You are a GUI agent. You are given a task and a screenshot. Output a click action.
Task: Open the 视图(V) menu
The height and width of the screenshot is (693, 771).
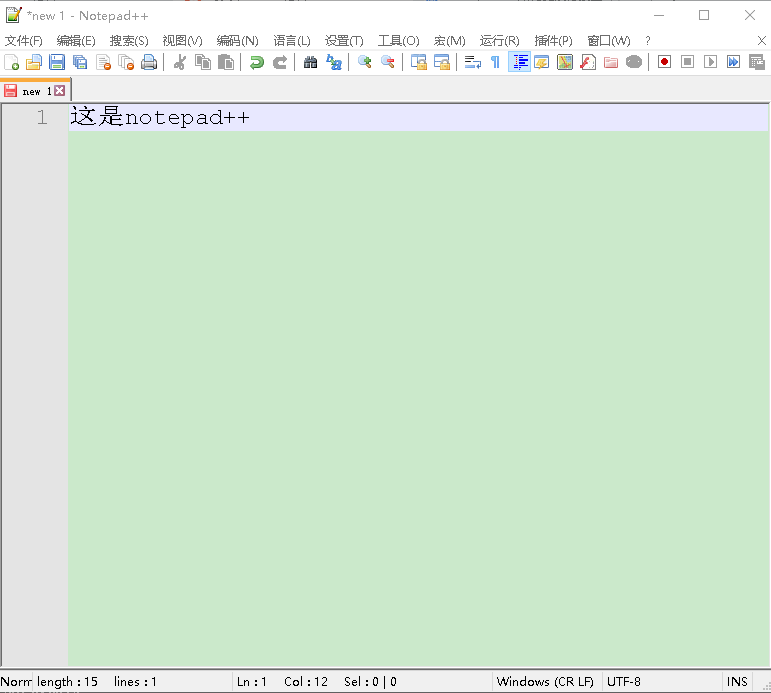182,41
